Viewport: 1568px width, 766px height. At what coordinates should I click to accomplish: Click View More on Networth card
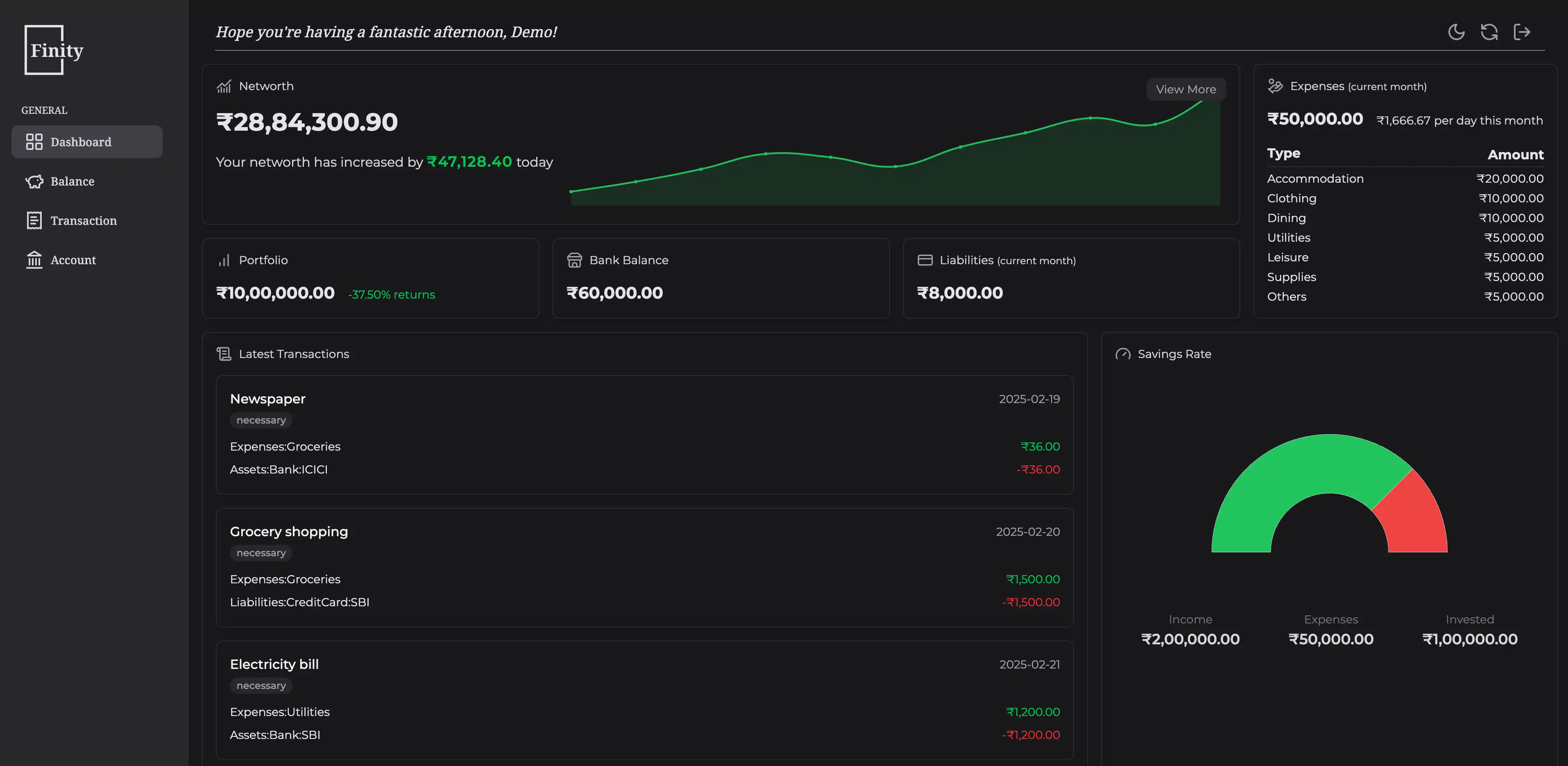coord(1186,90)
